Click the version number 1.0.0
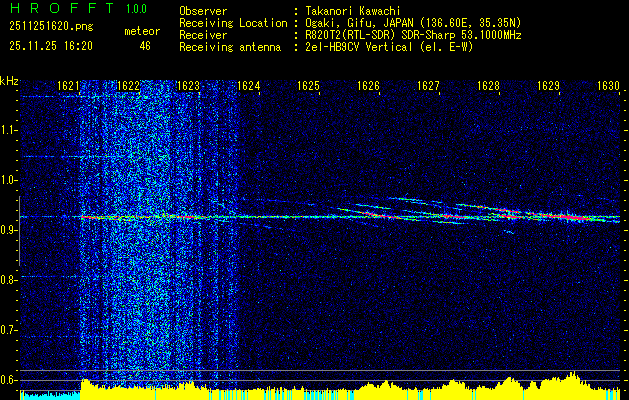This screenshot has width=629, height=400. pos(136,9)
